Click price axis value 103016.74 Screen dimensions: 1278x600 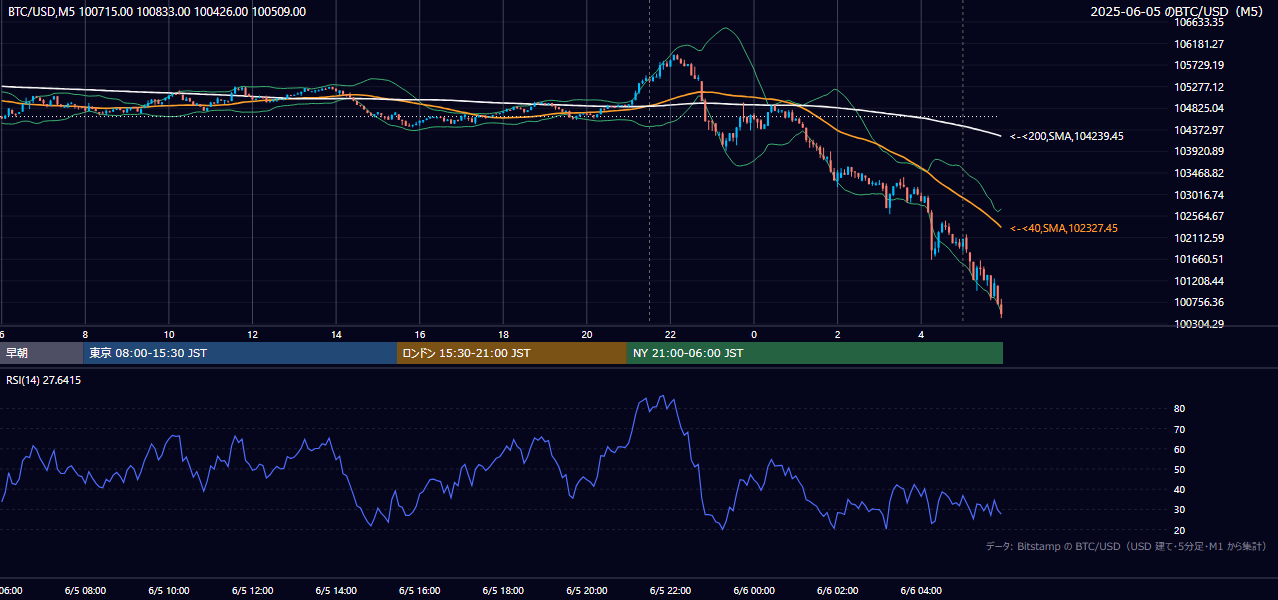(x=1199, y=195)
